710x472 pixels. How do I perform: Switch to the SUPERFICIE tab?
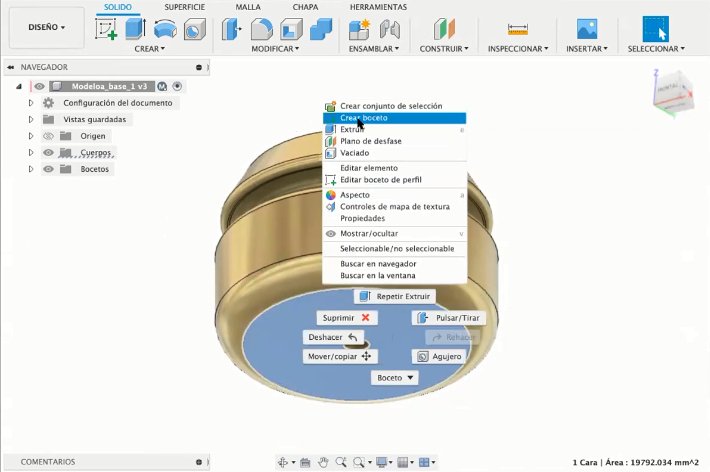coord(184,7)
